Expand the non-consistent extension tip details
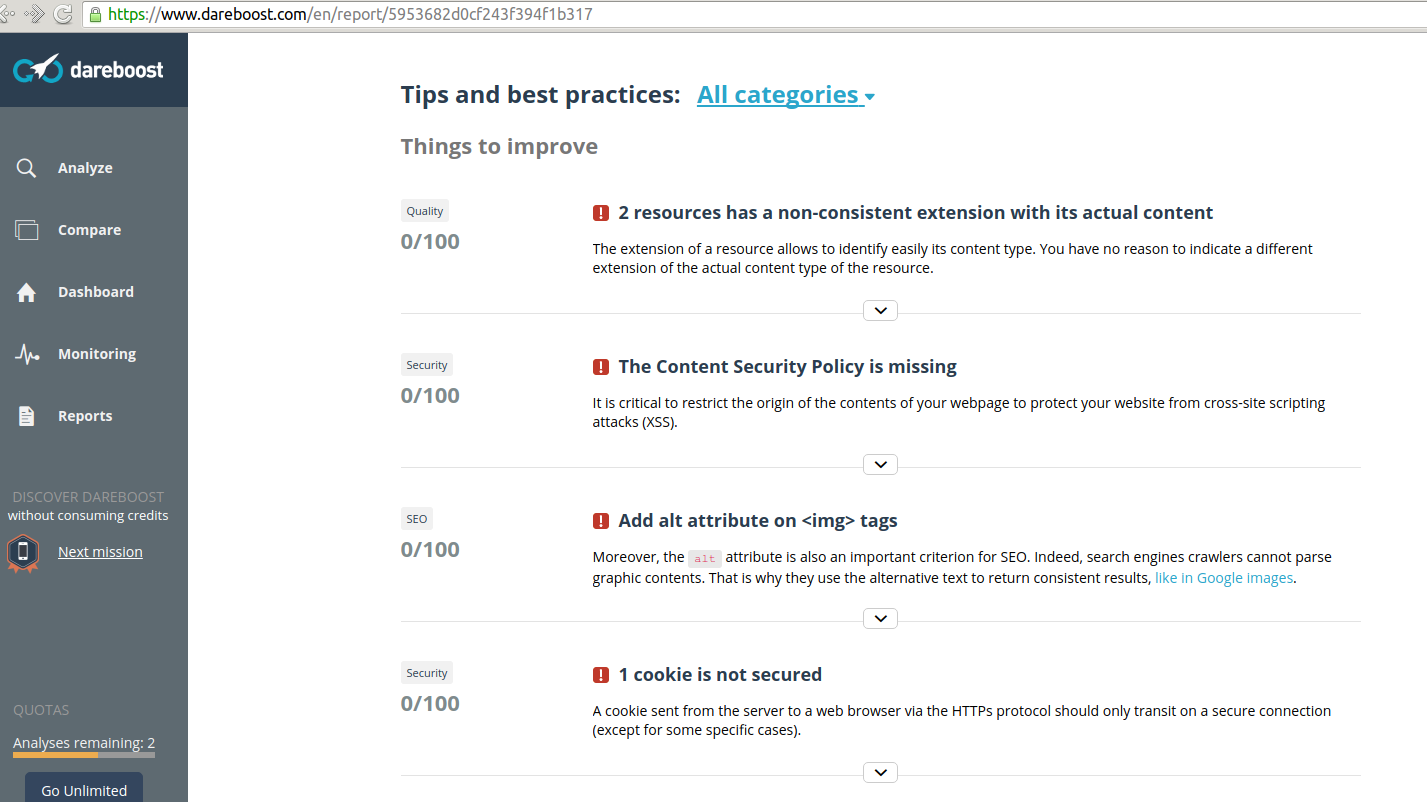 coord(880,310)
